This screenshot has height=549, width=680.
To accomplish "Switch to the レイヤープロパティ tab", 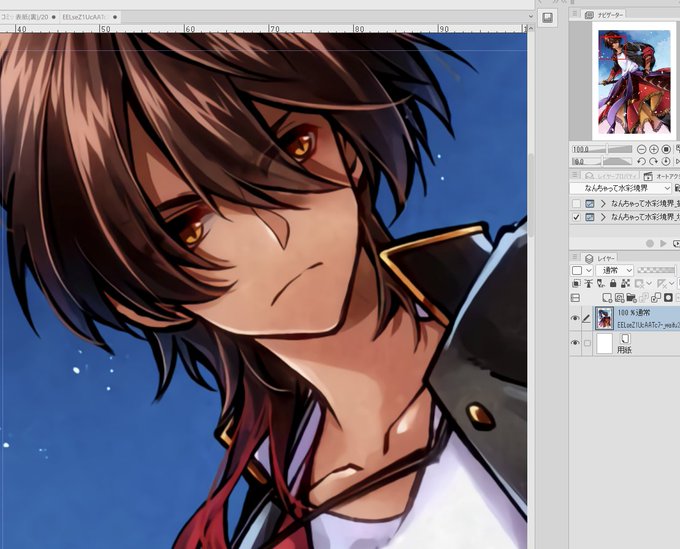I will pyautogui.click(x=610, y=176).
